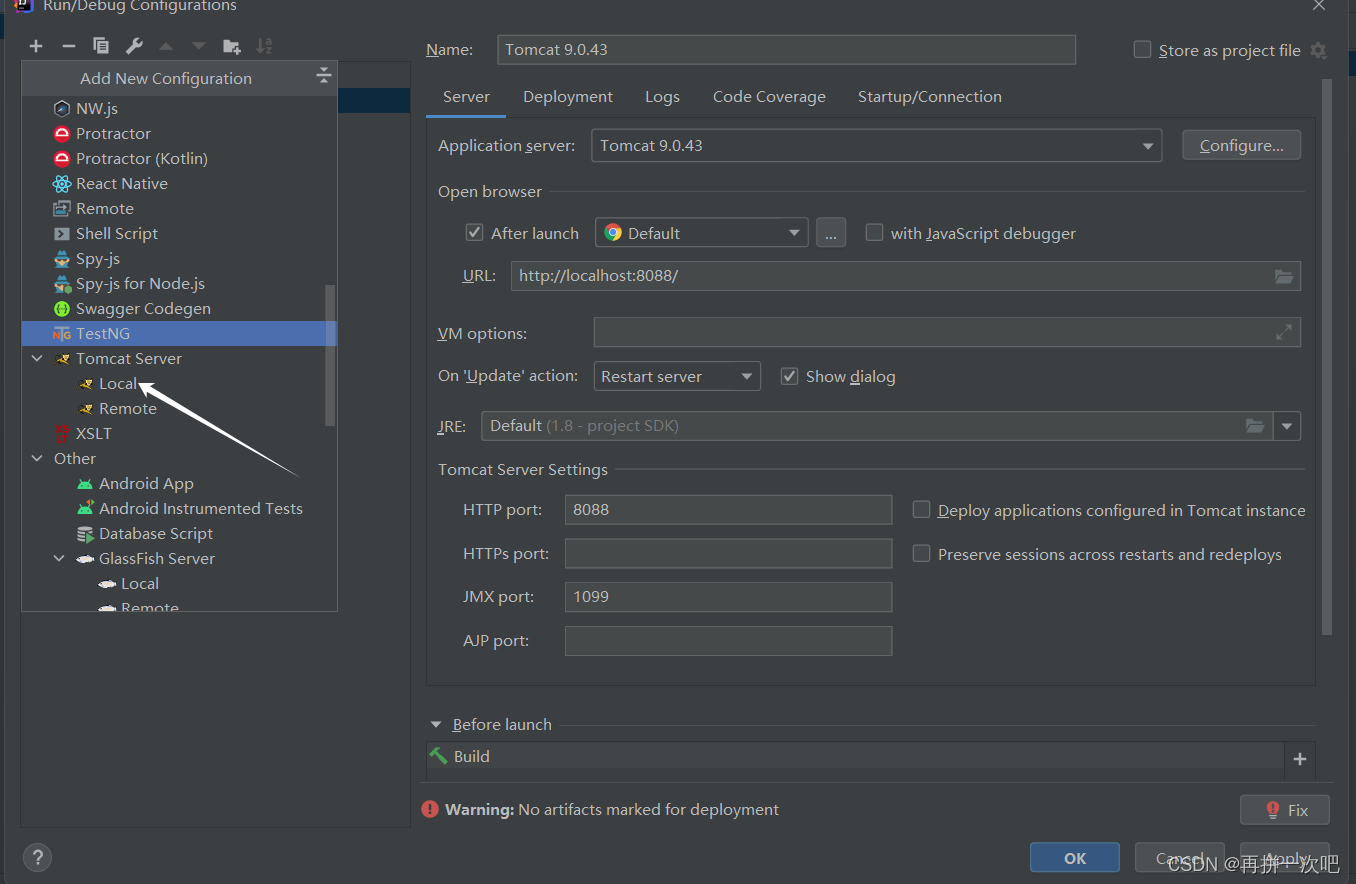The width and height of the screenshot is (1356, 884).
Task: Enable Deploy applications configured in Tomcat instance
Action: (921, 510)
